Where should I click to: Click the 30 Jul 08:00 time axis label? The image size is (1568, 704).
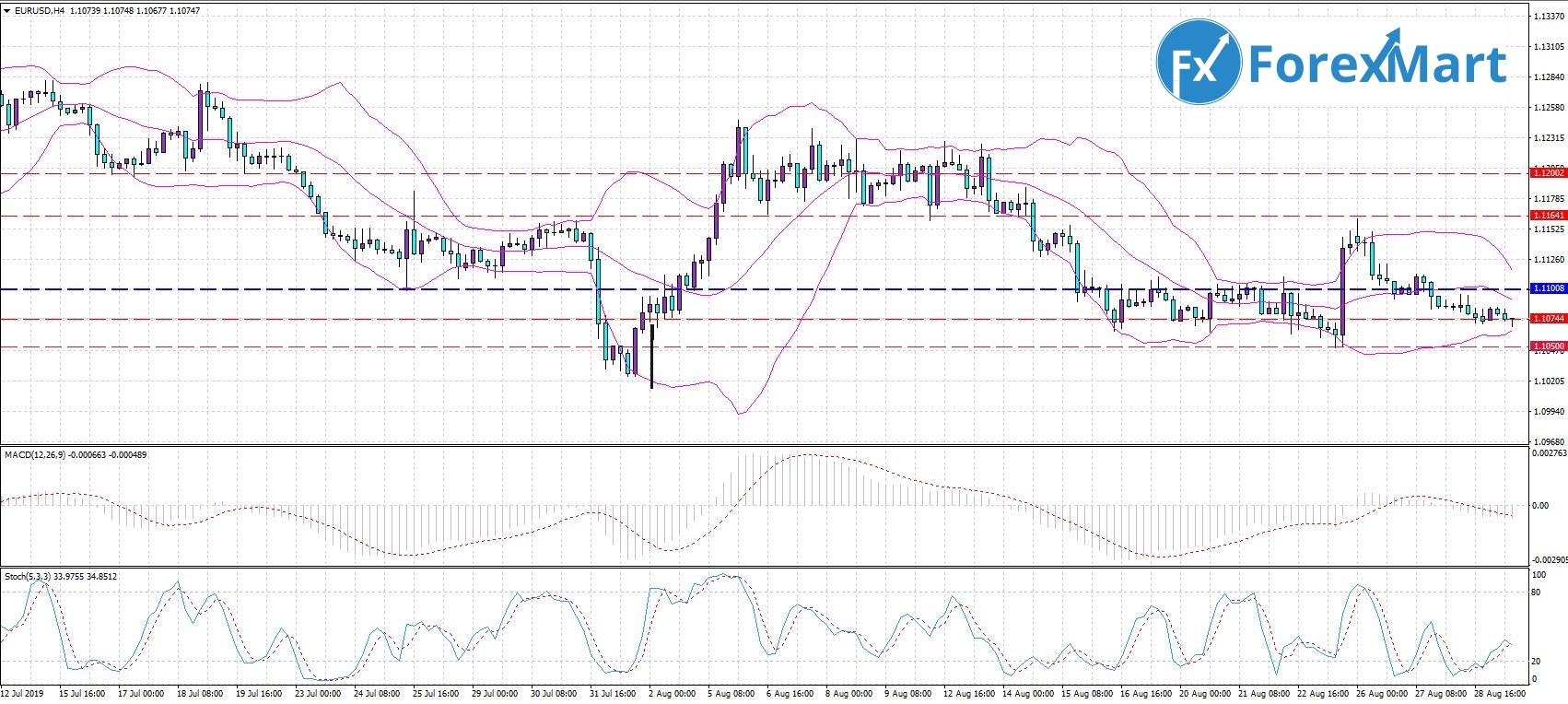point(554,694)
